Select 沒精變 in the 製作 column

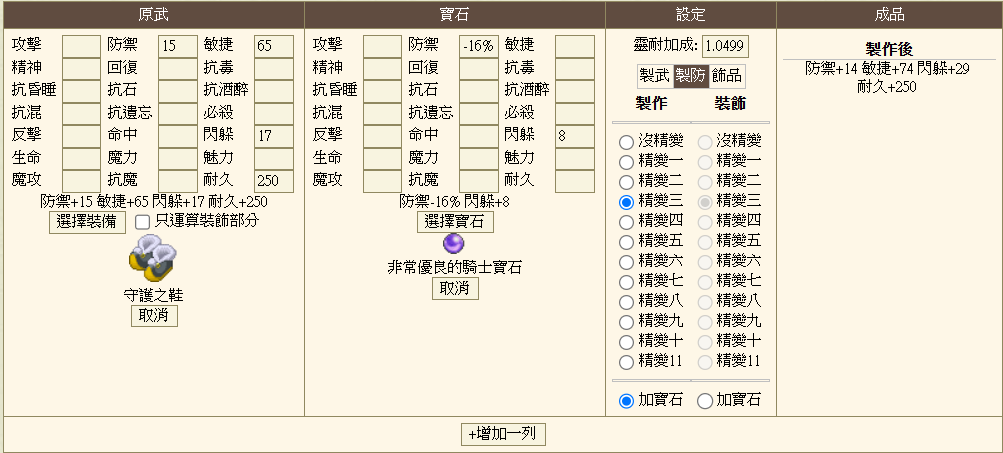(x=626, y=142)
